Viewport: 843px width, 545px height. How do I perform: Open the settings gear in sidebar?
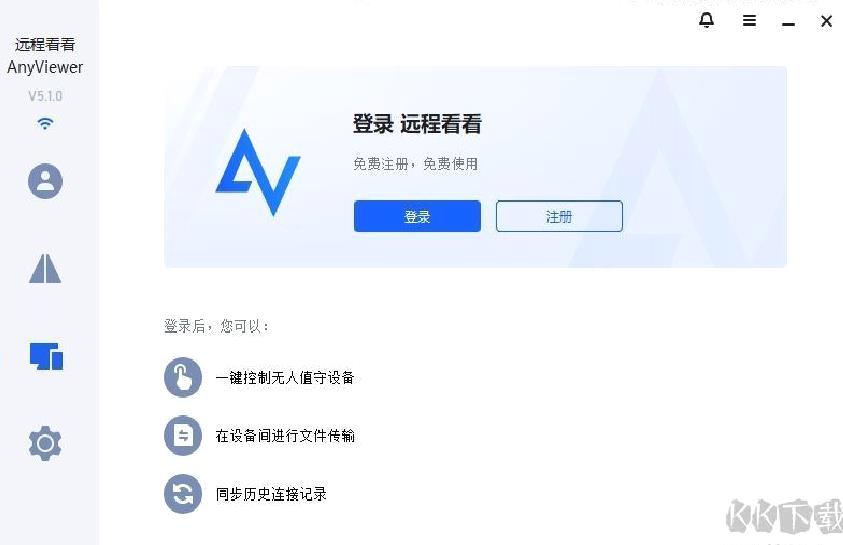tap(45, 443)
